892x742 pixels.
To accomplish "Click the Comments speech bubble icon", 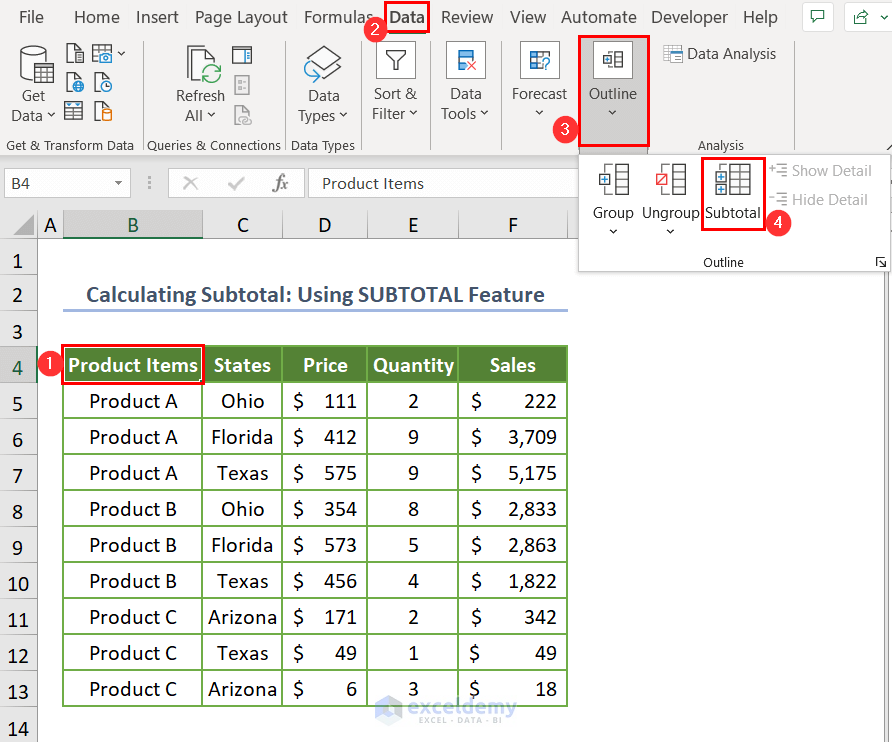I will click(818, 17).
